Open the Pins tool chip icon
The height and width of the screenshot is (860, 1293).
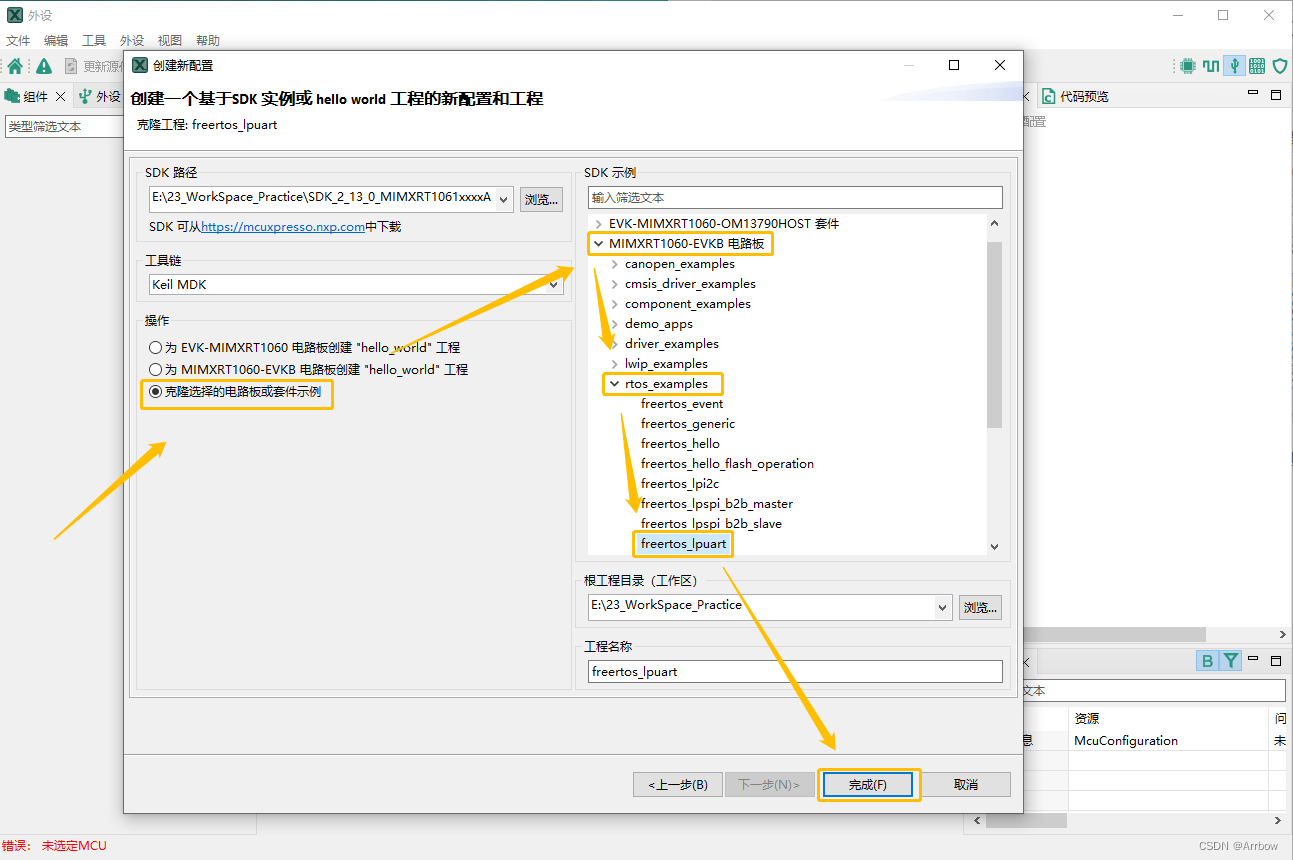click(1188, 66)
